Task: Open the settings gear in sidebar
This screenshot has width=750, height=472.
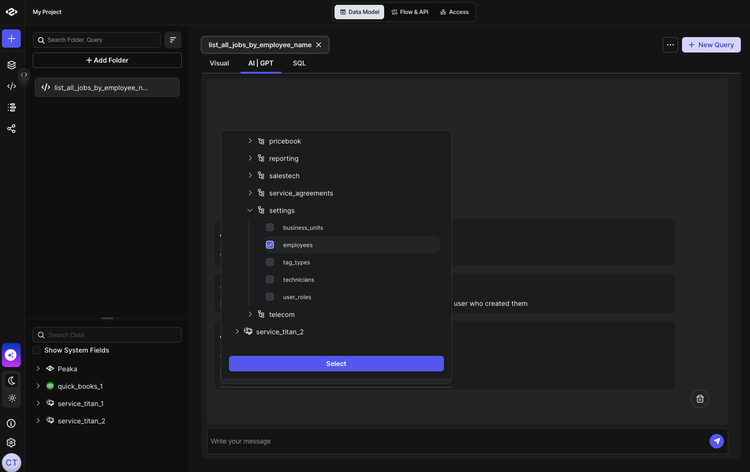Action: (x=11, y=442)
